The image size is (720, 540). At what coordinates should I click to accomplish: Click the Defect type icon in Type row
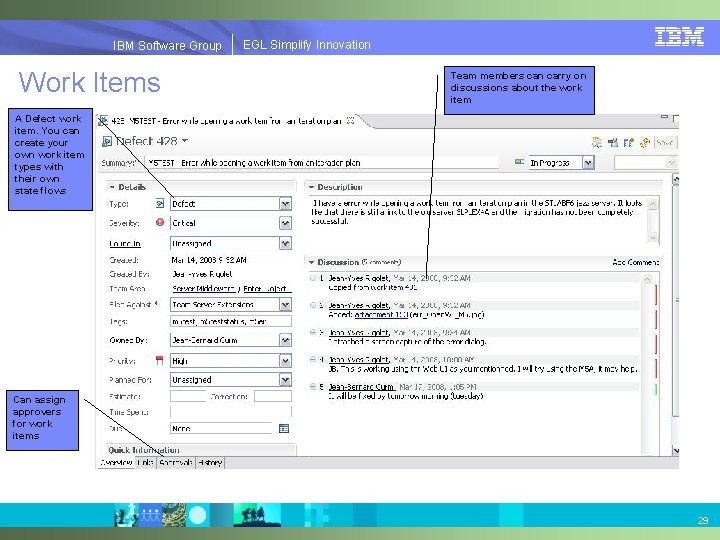[x=160, y=203]
